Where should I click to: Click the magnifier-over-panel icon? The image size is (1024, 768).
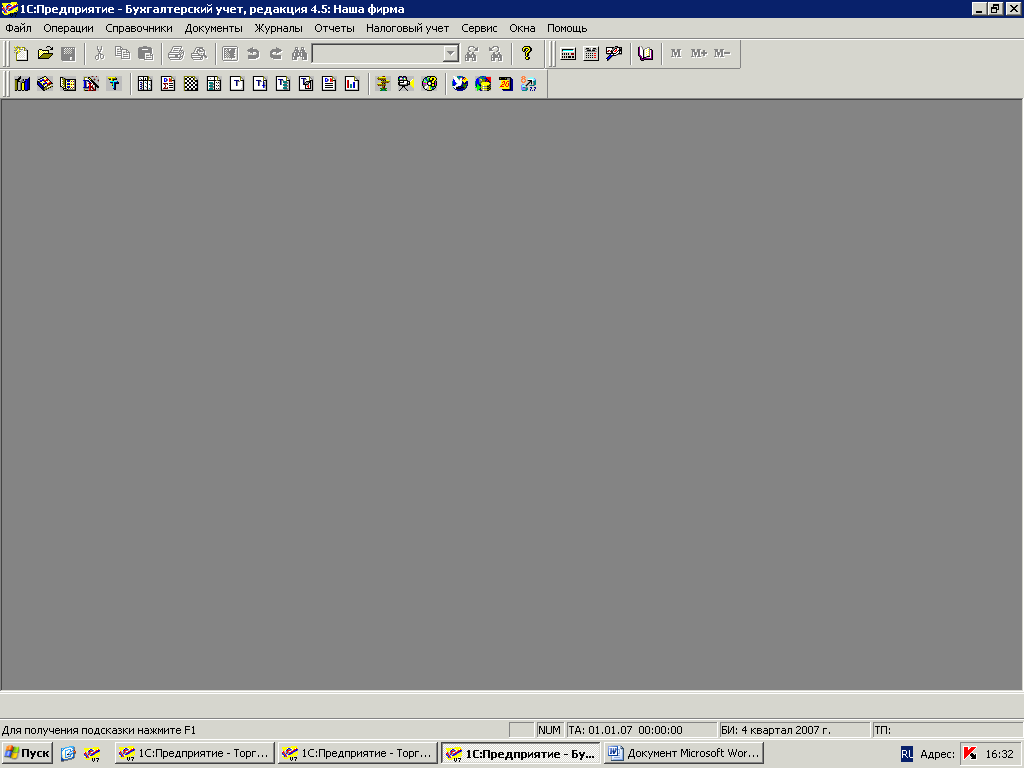pyautogui.click(x=614, y=54)
